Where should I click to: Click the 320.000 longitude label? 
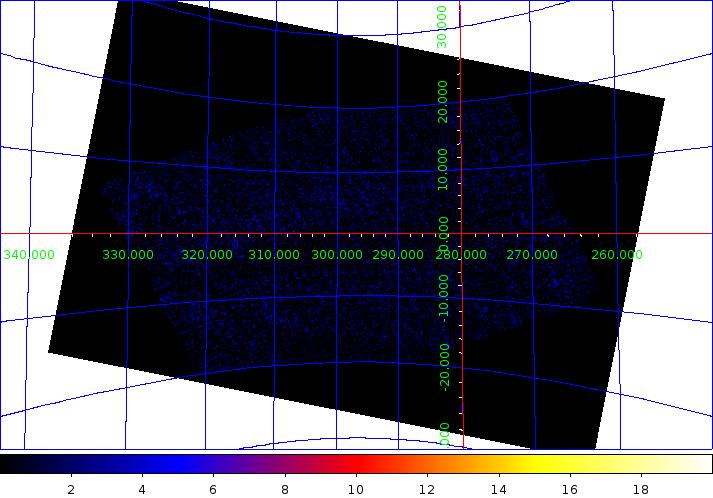207,255
